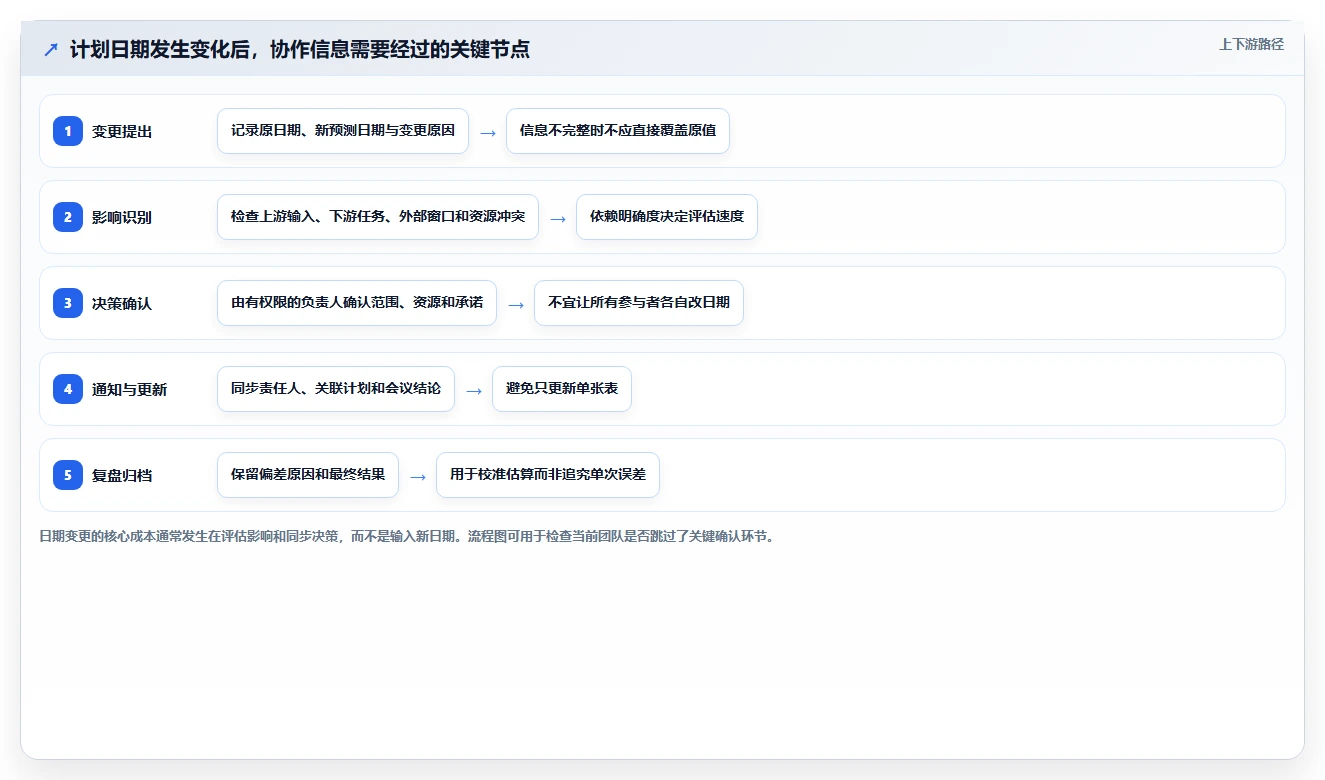Click the 决策确认 step label
Image resolution: width=1325 pixels, height=780 pixels.
coord(122,303)
